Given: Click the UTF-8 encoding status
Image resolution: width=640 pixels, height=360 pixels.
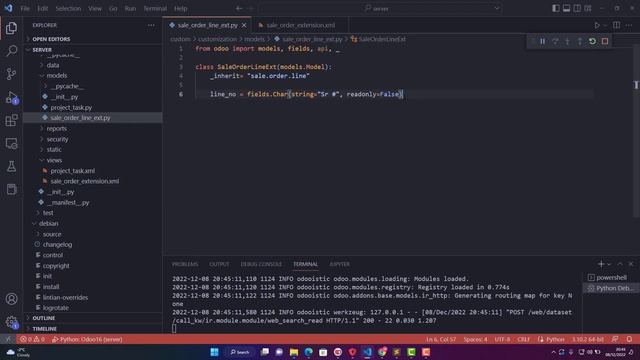Looking at the screenshot, I should pos(502,339).
